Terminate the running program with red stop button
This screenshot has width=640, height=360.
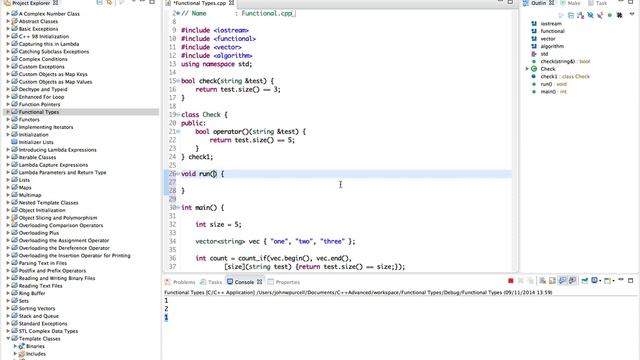coord(510,280)
